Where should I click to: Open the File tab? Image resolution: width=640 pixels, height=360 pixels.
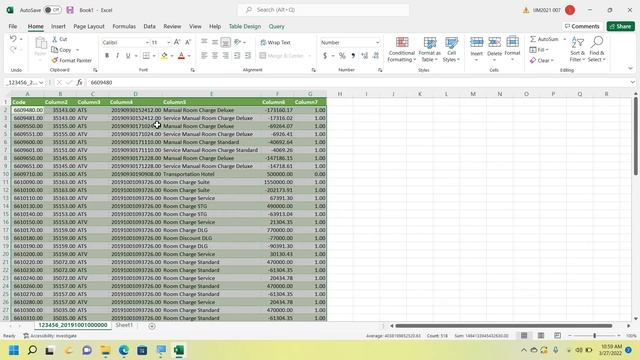[13, 26]
